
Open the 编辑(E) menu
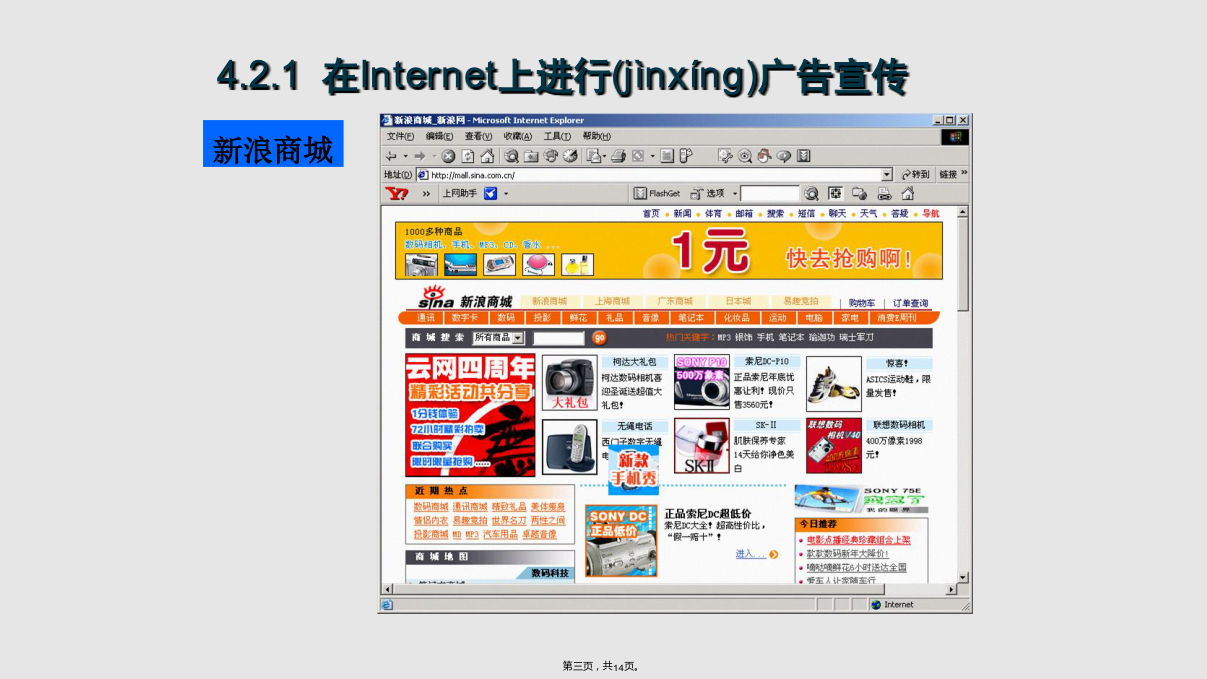click(439, 136)
